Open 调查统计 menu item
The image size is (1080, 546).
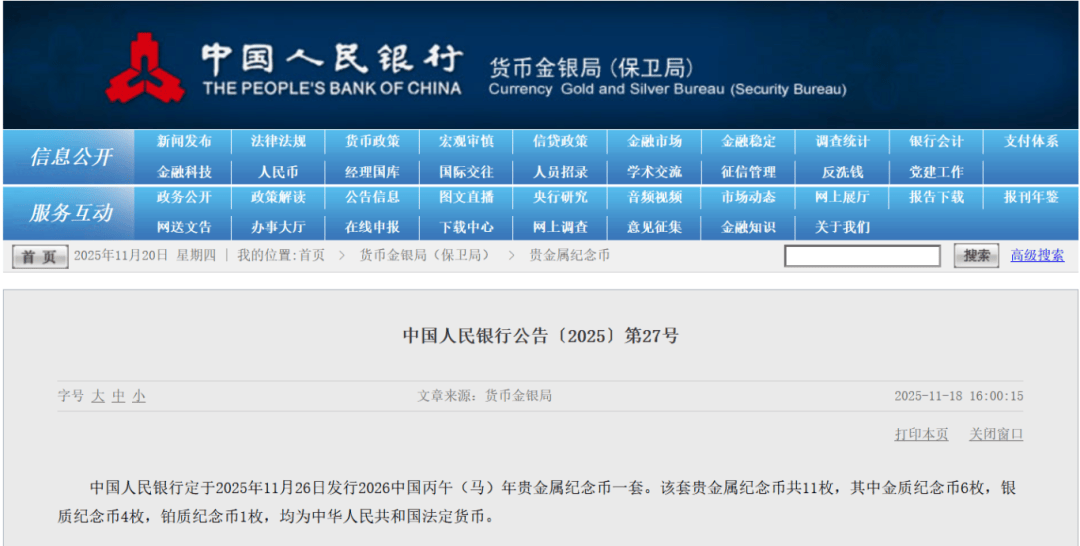click(x=842, y=142)
